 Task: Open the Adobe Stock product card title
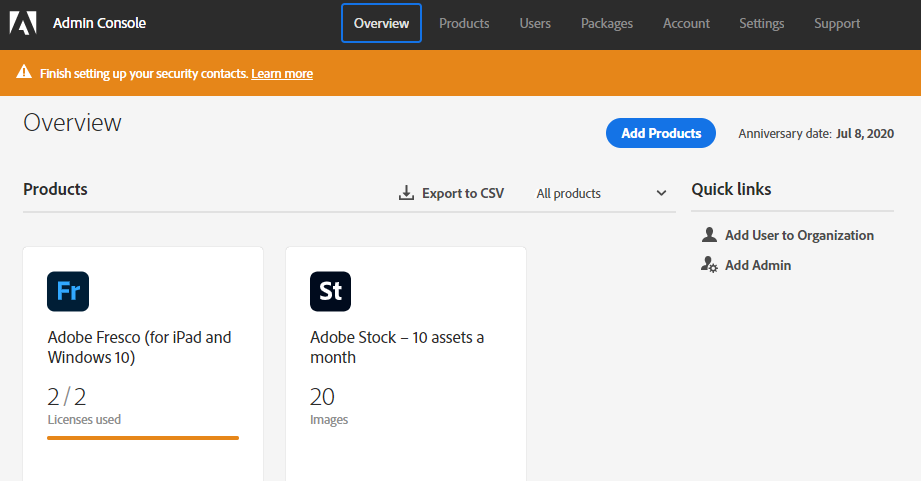(397, 347)
